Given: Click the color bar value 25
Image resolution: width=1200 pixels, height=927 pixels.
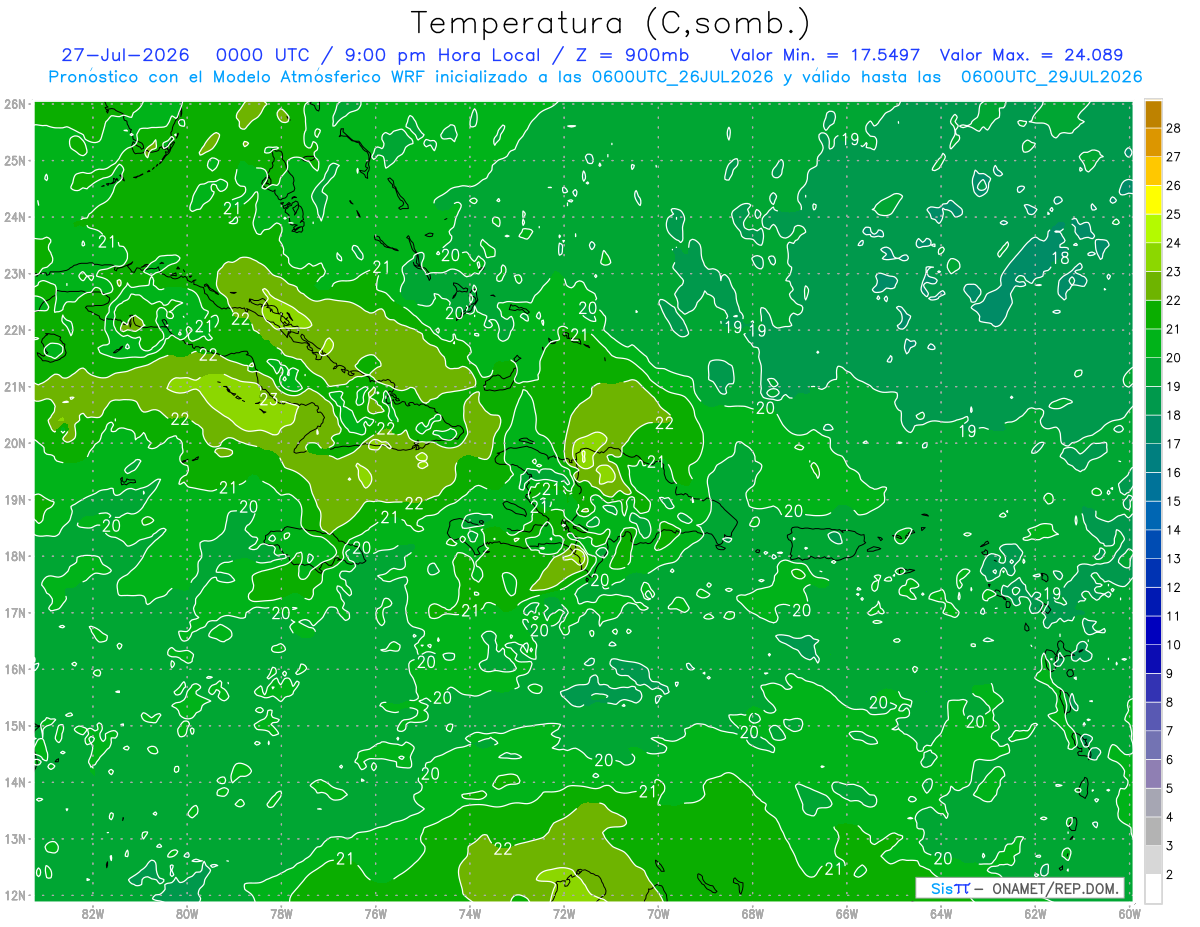Looking at the screenshot, I should (x=1174, y=214).
